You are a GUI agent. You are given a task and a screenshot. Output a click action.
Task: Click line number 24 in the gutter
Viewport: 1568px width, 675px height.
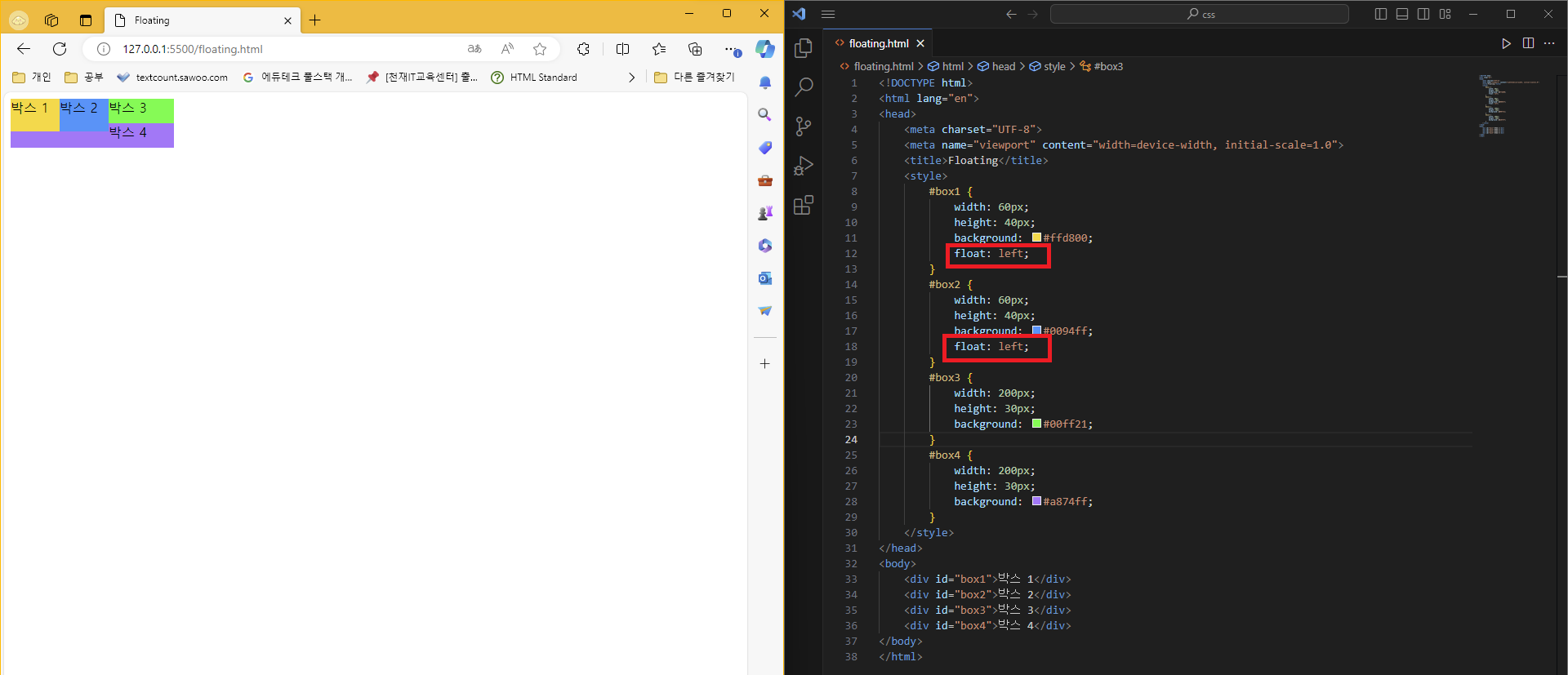point(851,439)
